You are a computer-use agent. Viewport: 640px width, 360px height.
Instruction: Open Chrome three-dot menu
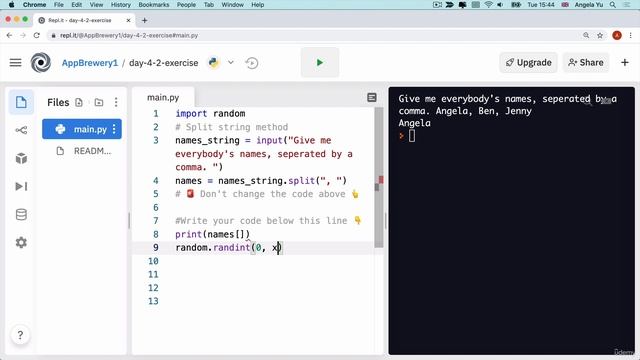click(x=631, y=36)
